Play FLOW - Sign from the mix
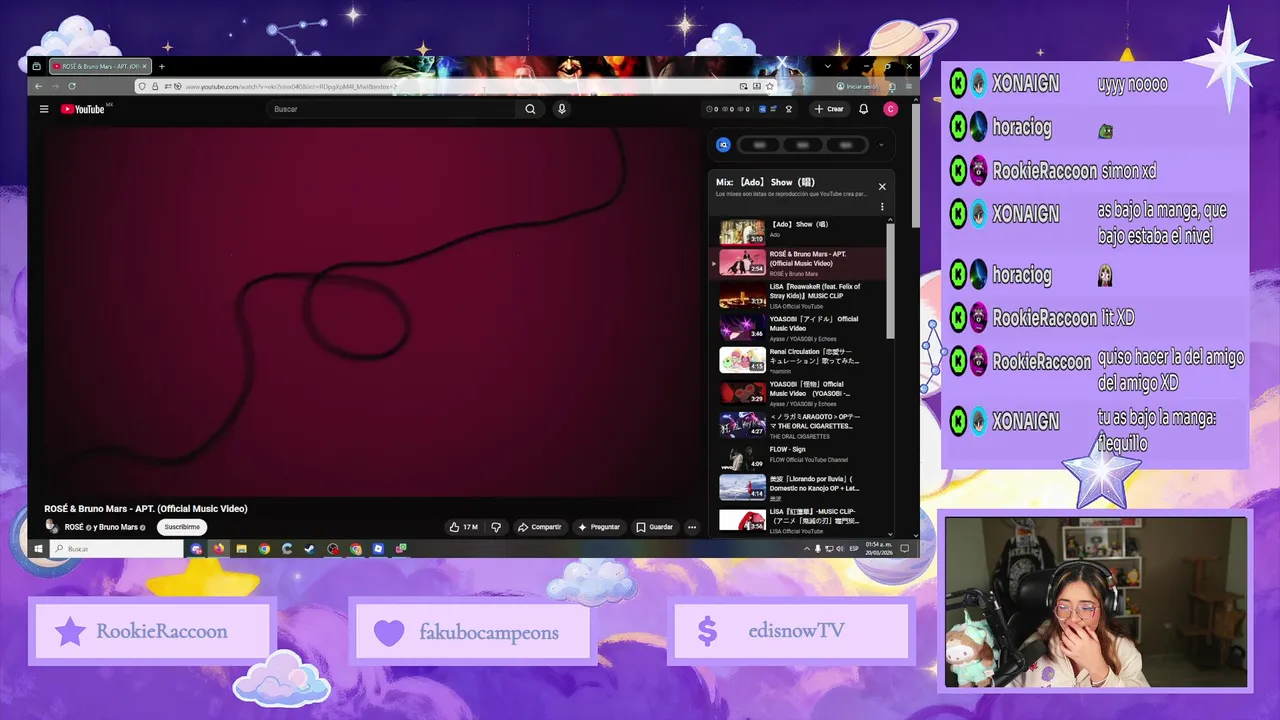This screenshot has width=1280, height=720. pos(798,458)
